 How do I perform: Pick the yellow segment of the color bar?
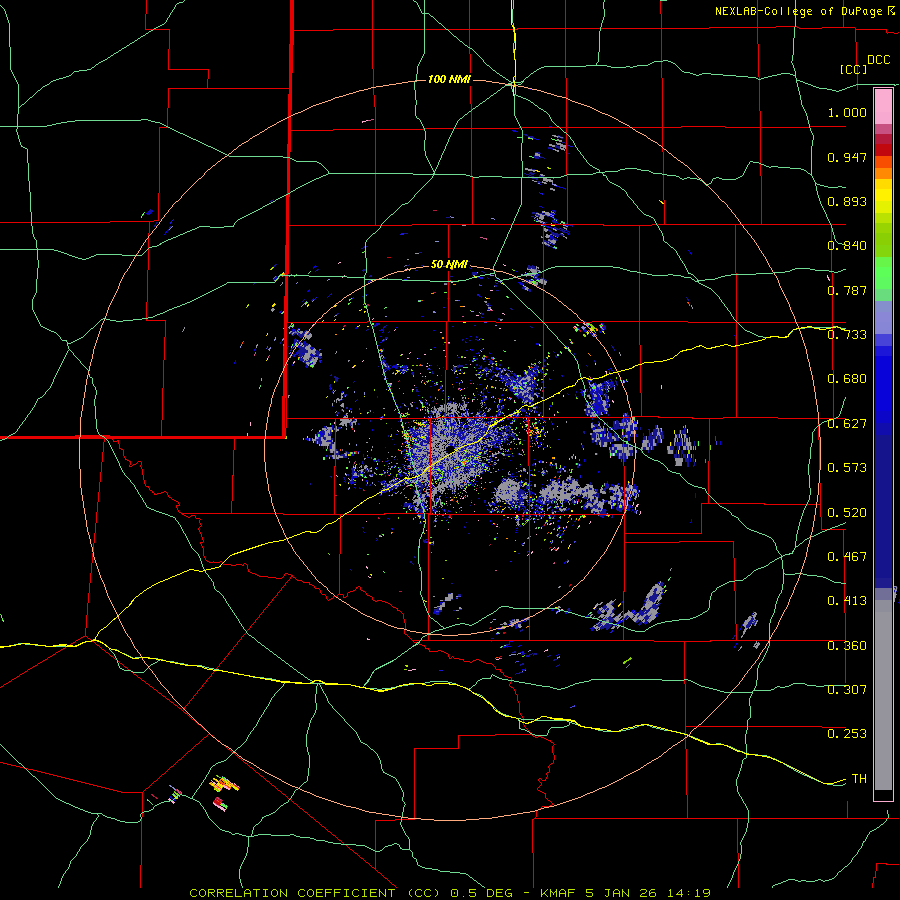click(x=883, y=196)
